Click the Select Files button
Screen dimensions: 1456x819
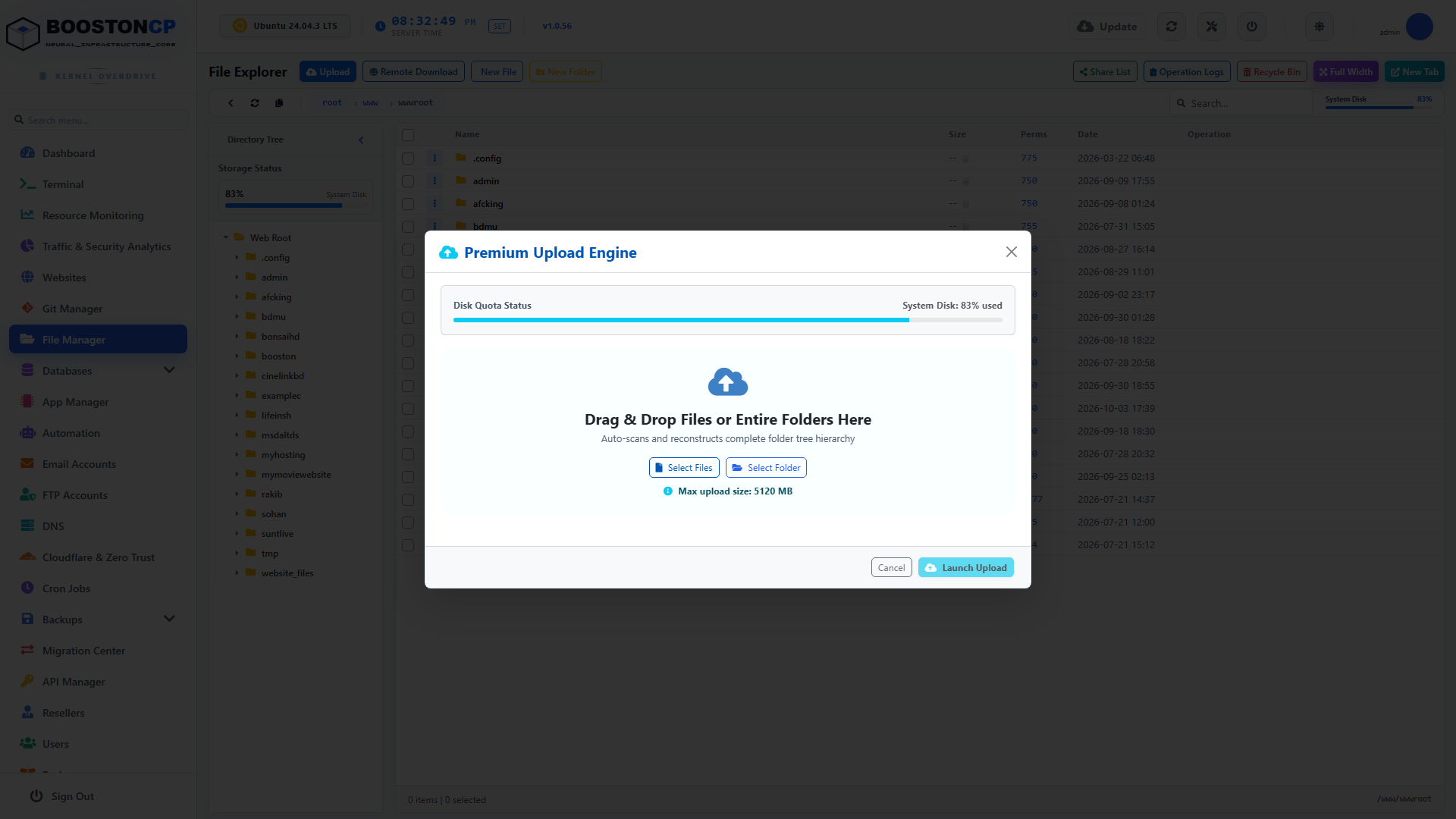(684, 468)
